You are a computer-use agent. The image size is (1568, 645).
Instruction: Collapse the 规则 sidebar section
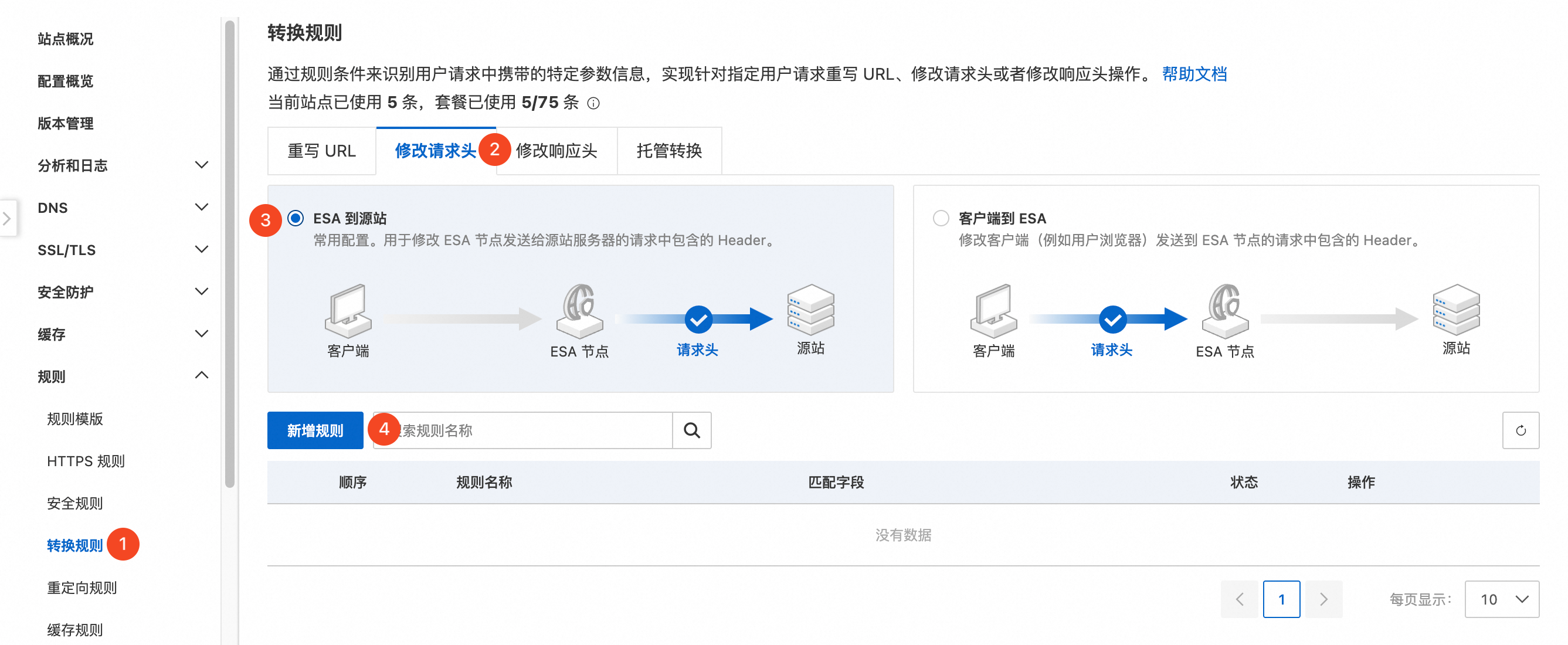coord(201,375)
